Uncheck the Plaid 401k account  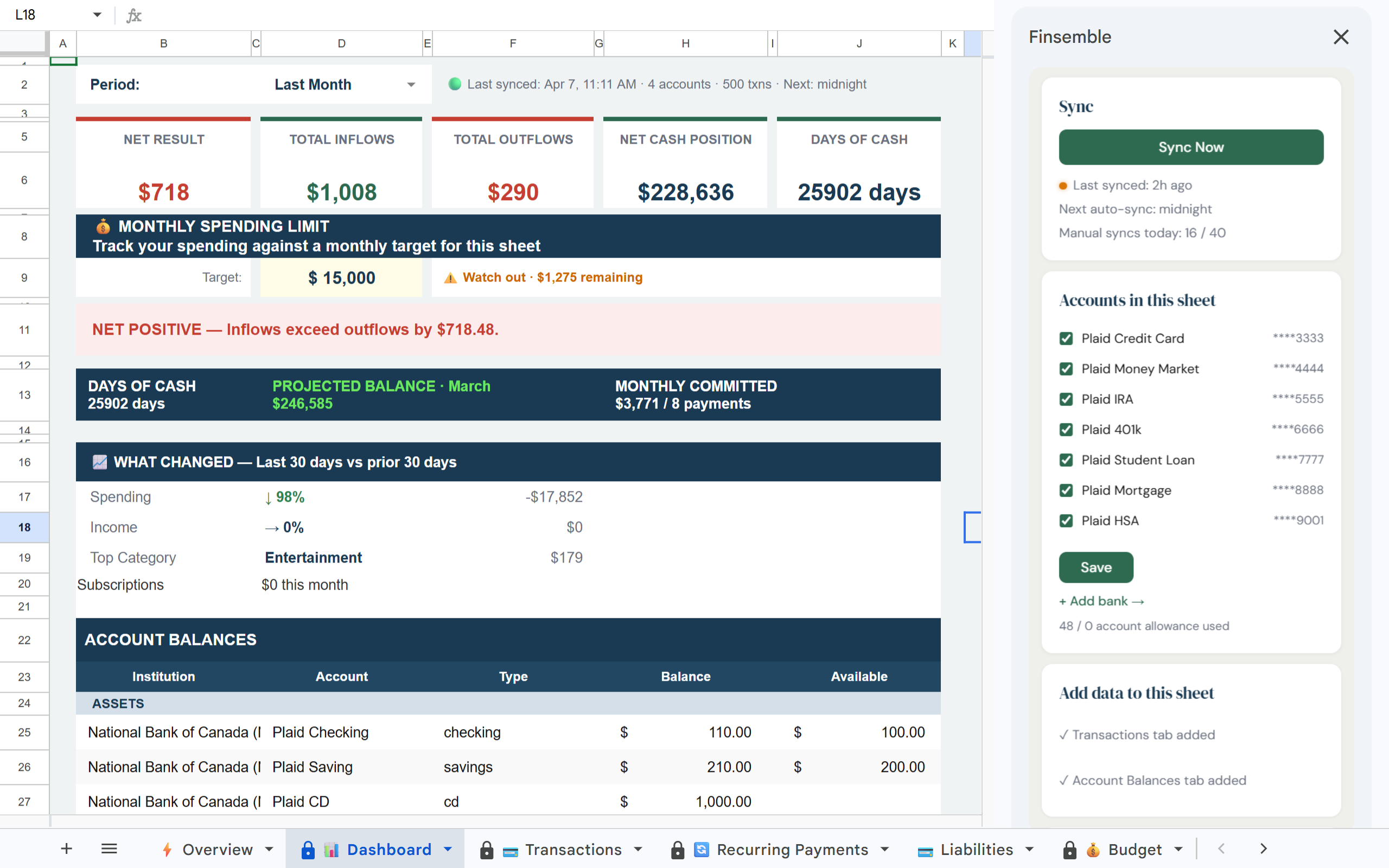tap(1066, 430)
